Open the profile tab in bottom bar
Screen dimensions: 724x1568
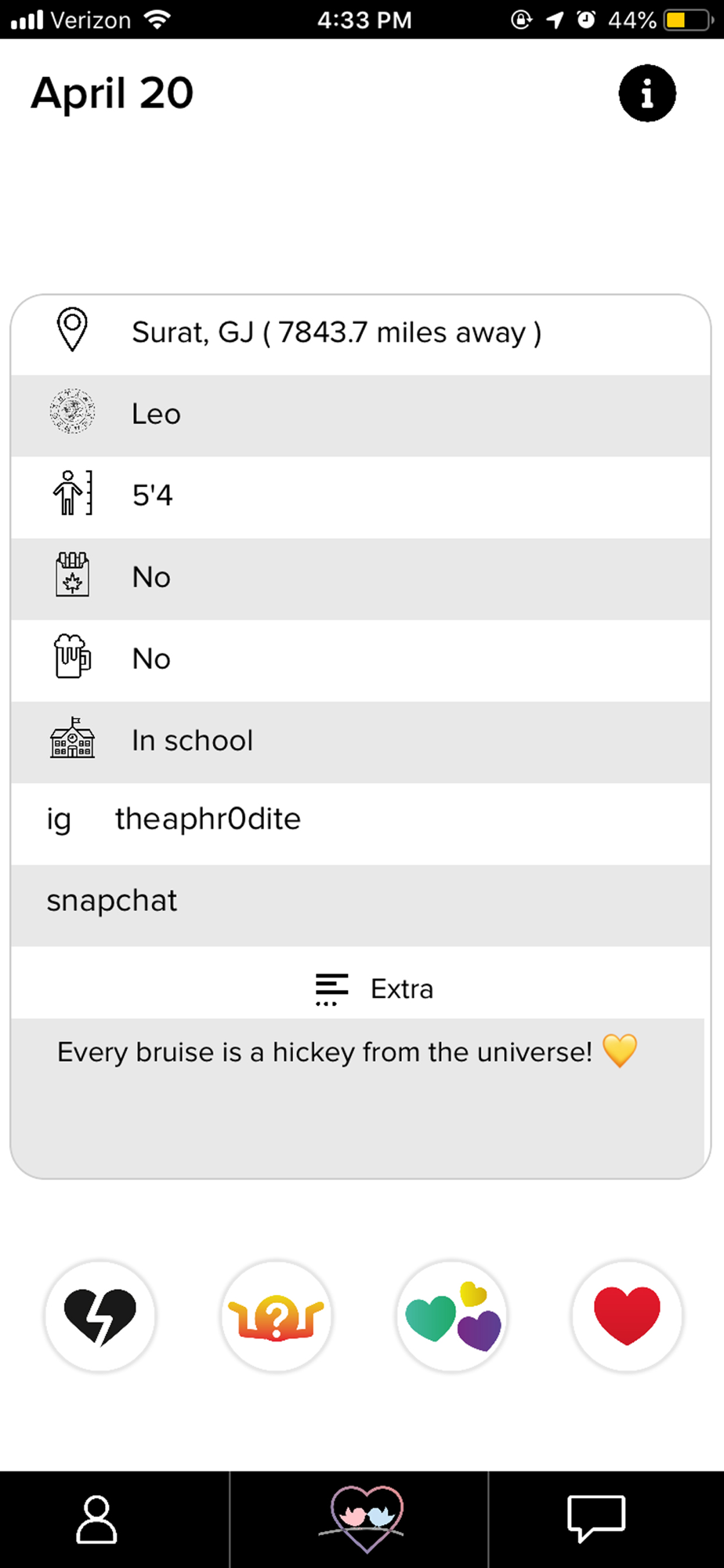pos(96,1519)
